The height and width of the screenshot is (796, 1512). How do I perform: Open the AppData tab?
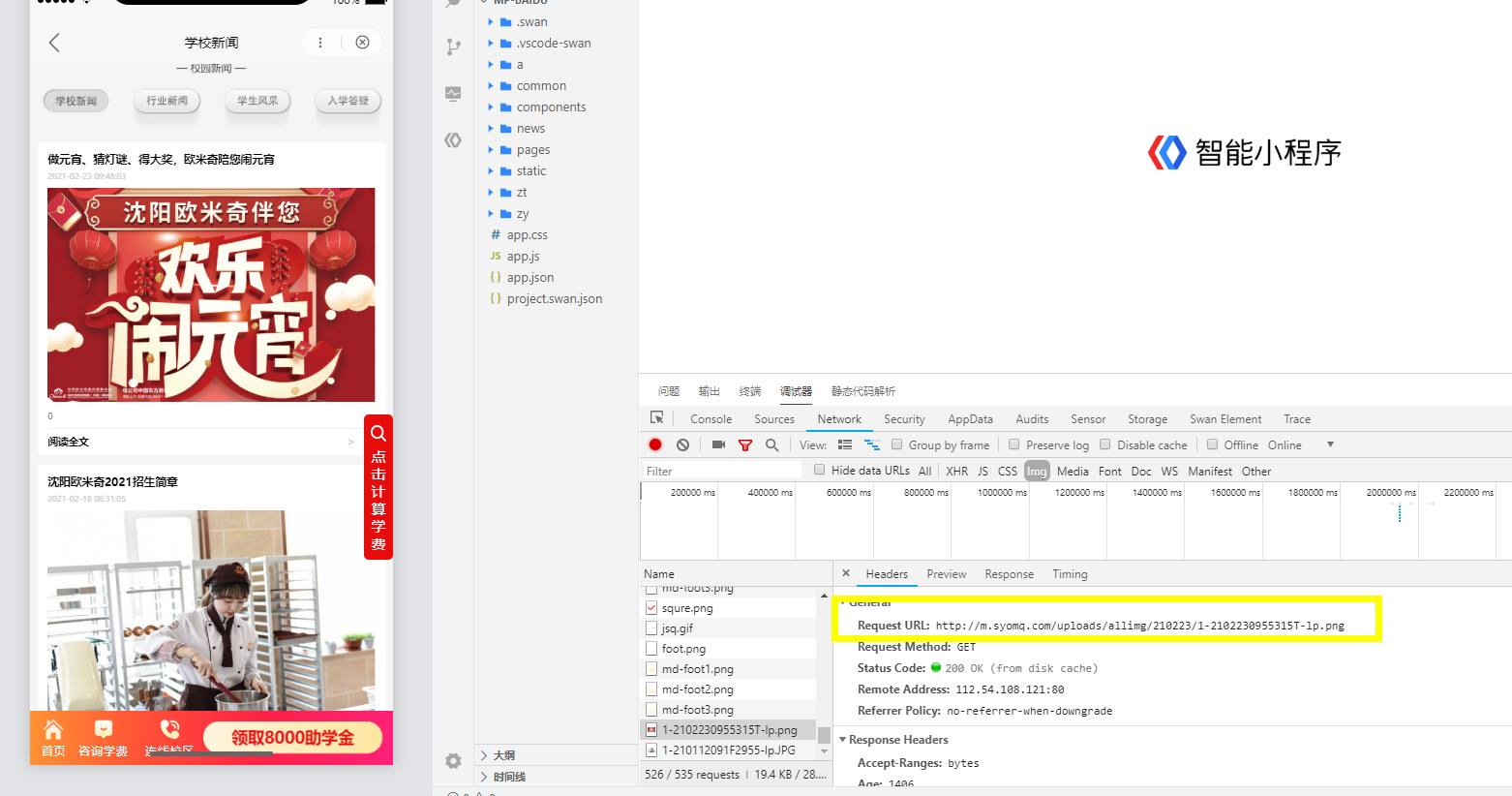(x=970, y=419)
